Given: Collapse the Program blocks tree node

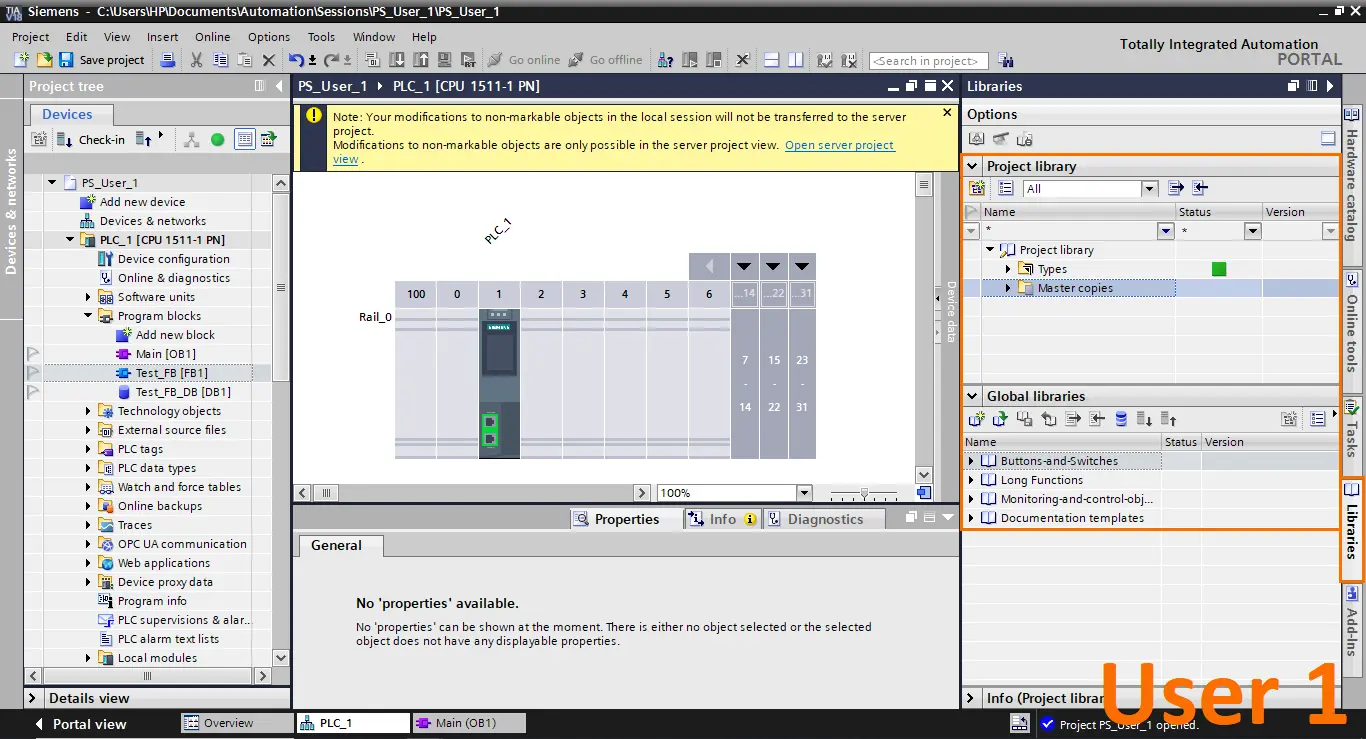Looking at the screenshot, I should pos(88,316).
